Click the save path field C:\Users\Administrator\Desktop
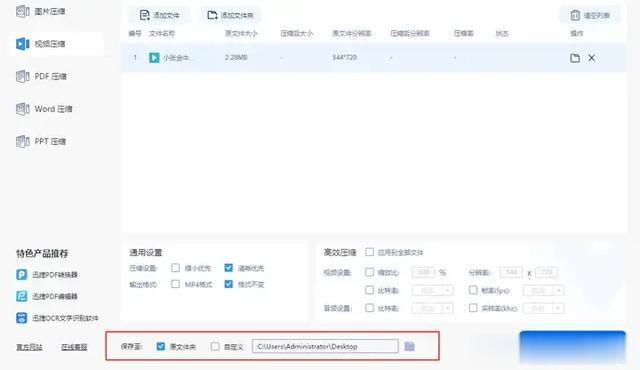The width and height of the screenshot is (640, 370). [325, 346]
